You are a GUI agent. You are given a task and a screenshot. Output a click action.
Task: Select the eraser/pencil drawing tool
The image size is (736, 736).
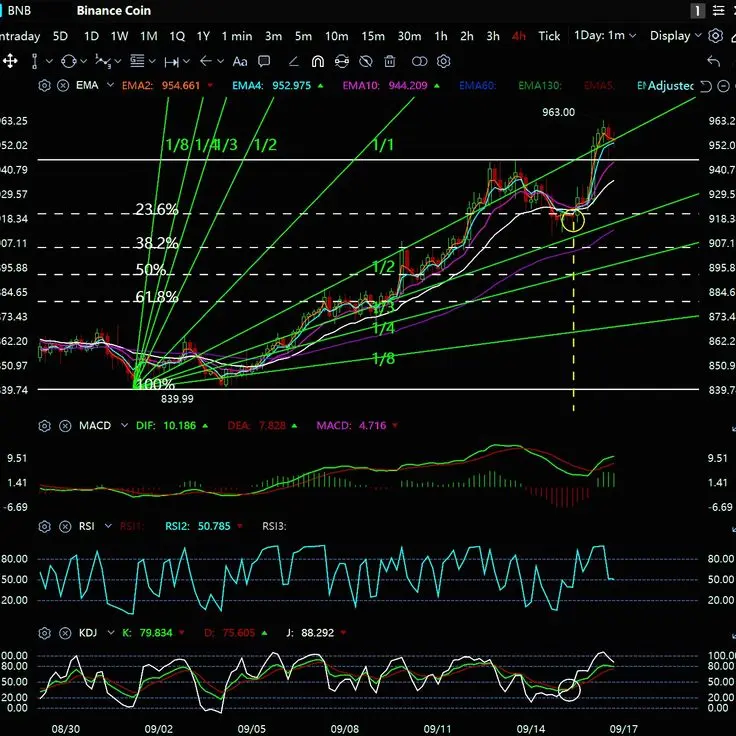[294, 61]
